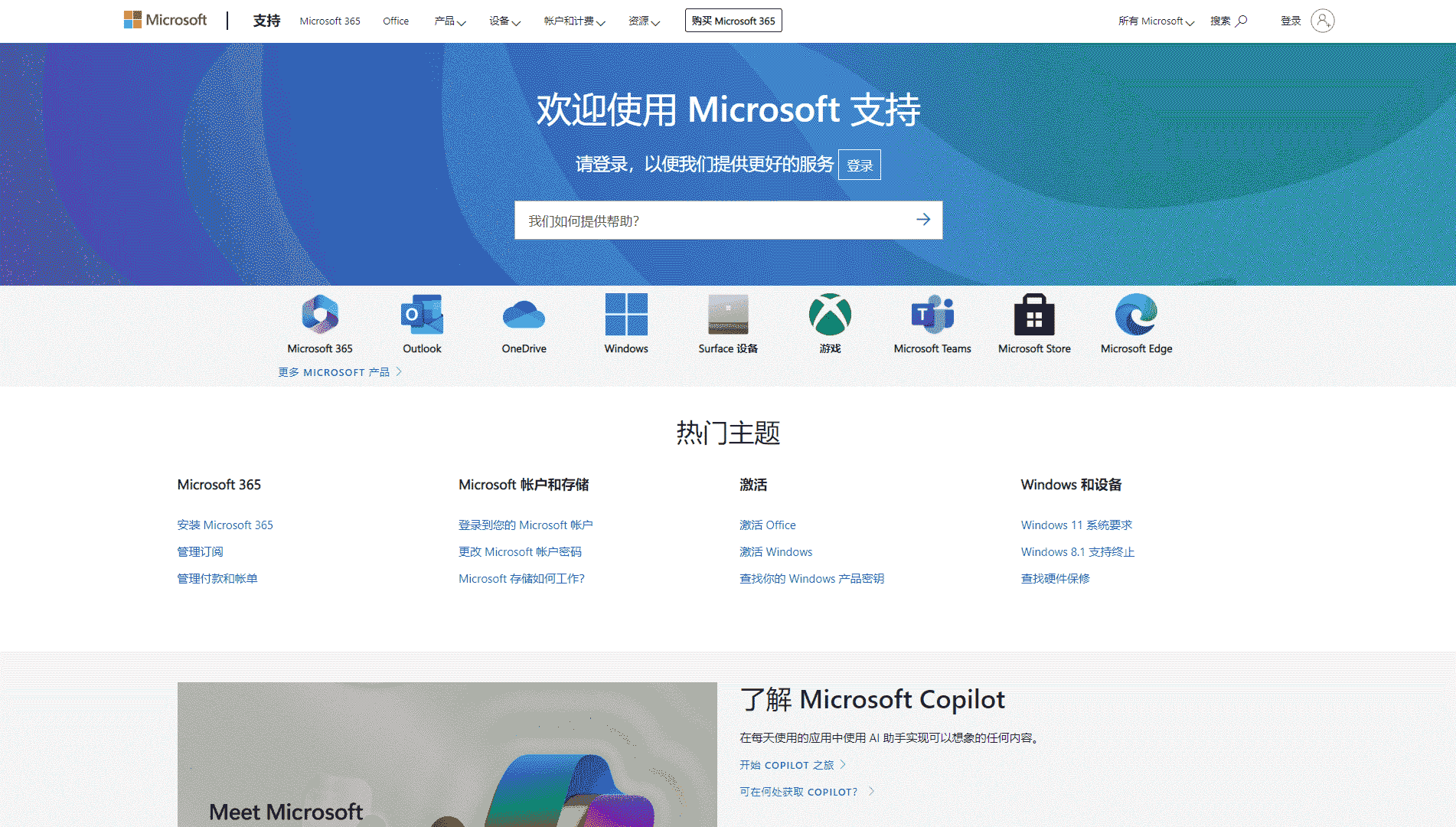
Task: Expand the 资源 dropdown menu
Action: point(644,21)
